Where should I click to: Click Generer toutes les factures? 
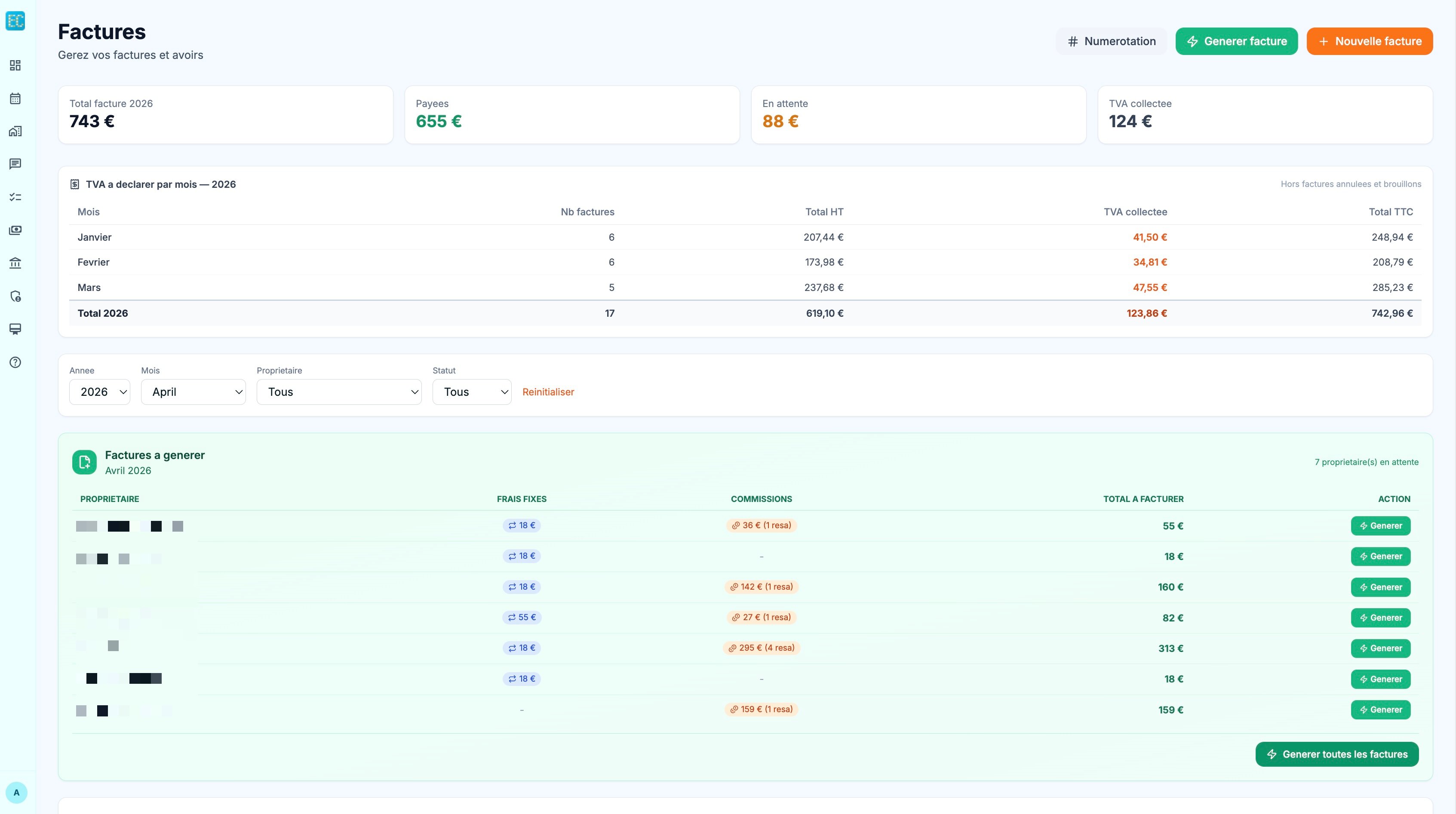click(1337, 754)
